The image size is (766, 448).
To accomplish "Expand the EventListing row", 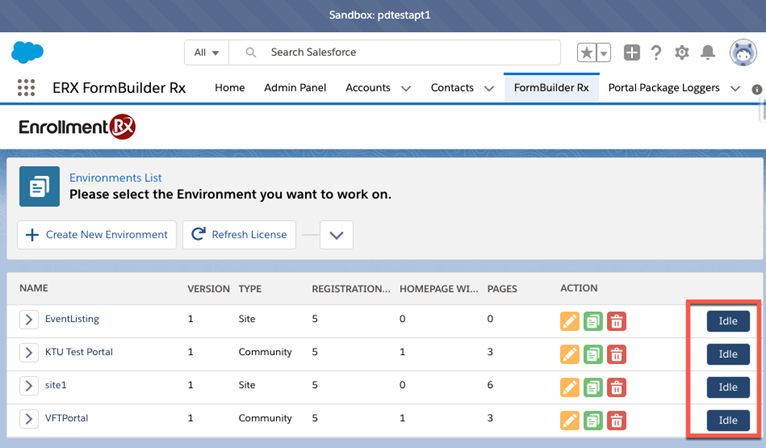I will coord(29,319).
